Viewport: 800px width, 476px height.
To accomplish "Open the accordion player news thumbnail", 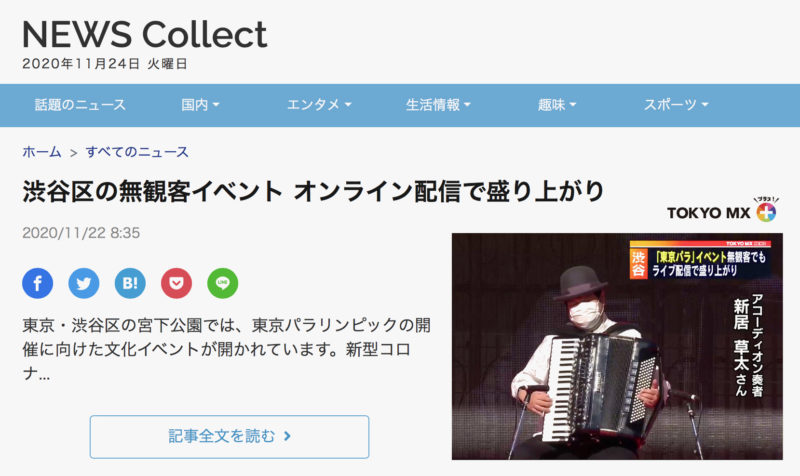I will 617,346.
